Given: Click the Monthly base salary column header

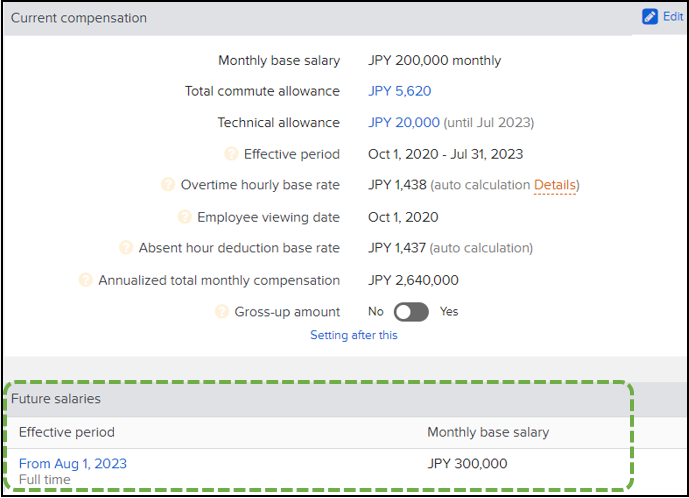Looking at the screenshot, I should pos(488,432).
